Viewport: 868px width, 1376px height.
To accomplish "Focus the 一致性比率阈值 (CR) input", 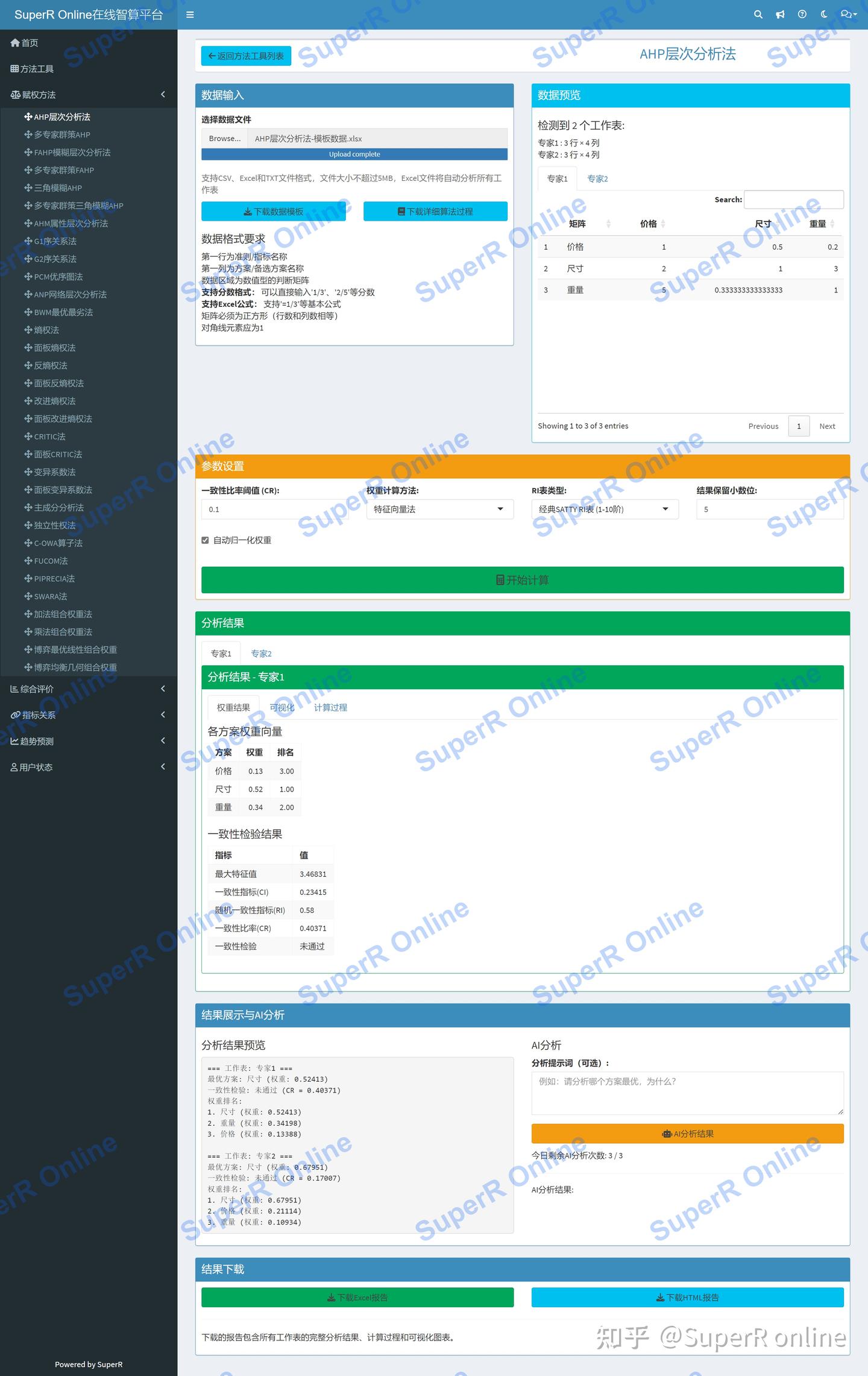I will pos(275,510).
